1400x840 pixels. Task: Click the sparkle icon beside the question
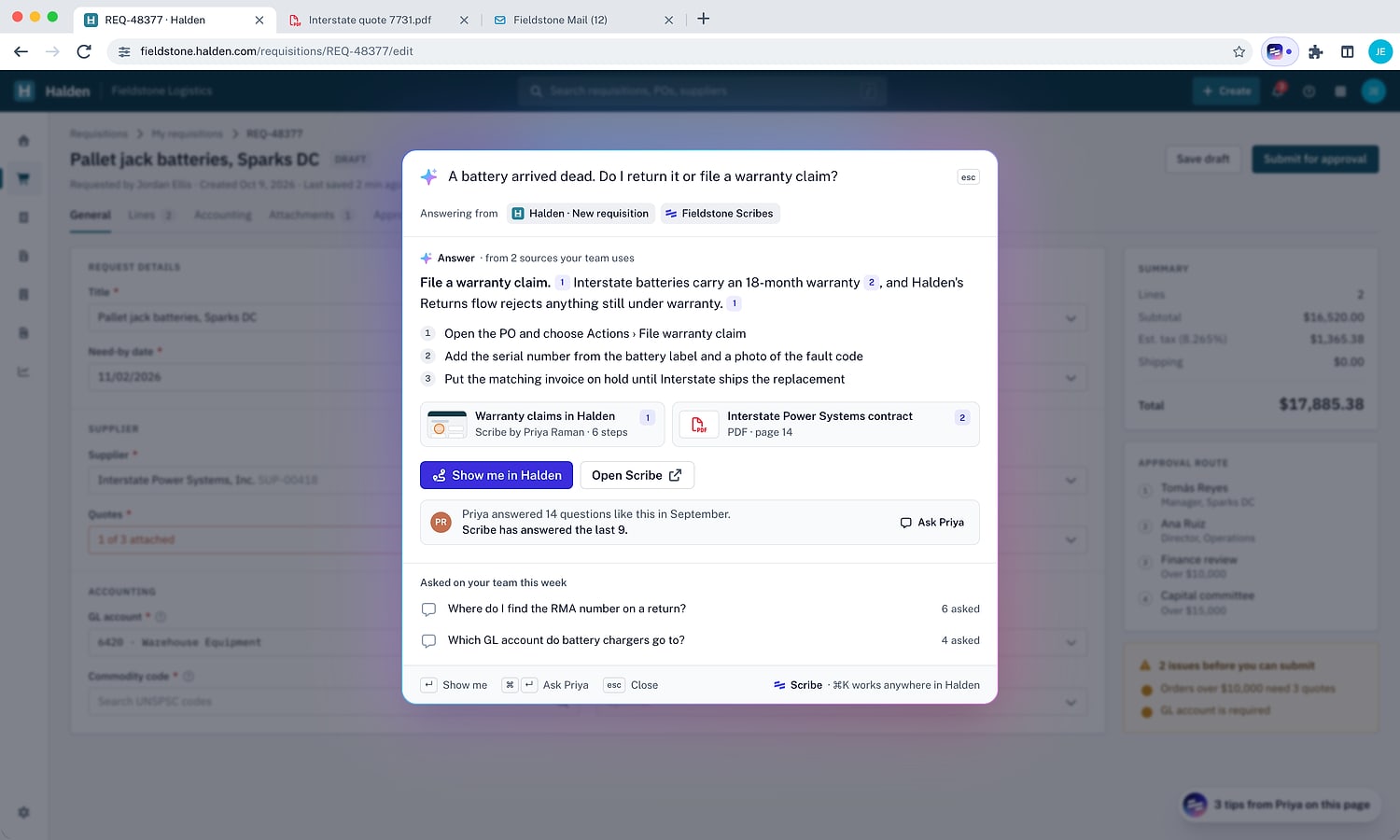click(x=428, y=176)
